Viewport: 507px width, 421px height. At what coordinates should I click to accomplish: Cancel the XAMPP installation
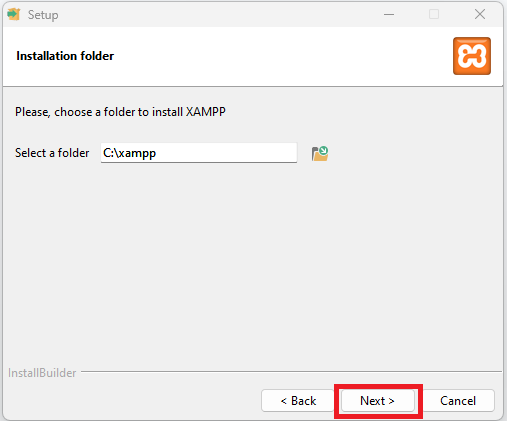click(x=458, y=401)
